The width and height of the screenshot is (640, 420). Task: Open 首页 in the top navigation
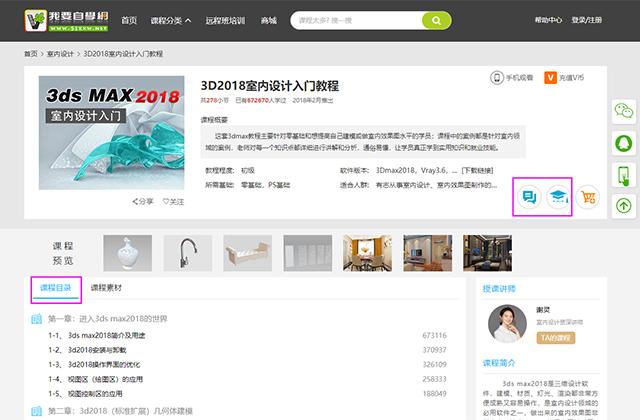click(x=129, y=20)
